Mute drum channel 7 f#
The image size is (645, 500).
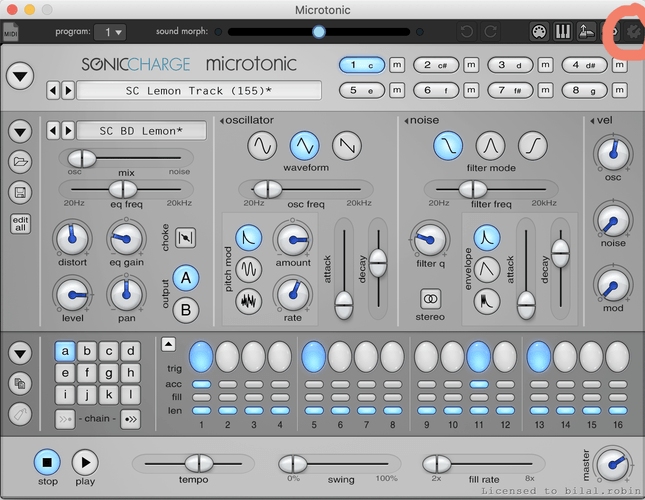pos(545,90)
